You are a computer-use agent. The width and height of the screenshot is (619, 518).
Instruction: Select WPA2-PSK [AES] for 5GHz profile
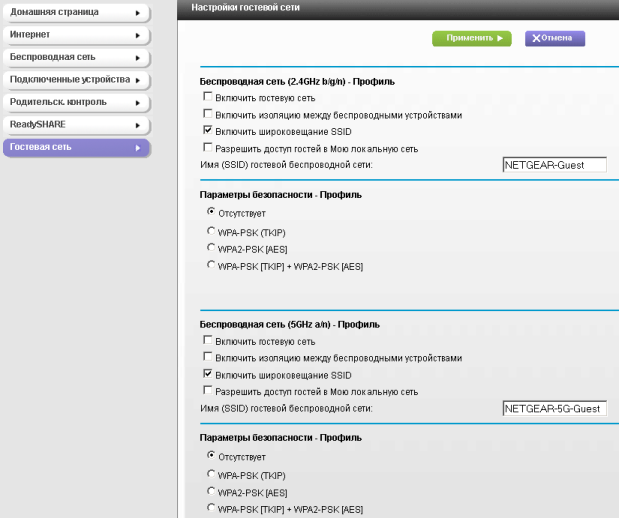211,491
